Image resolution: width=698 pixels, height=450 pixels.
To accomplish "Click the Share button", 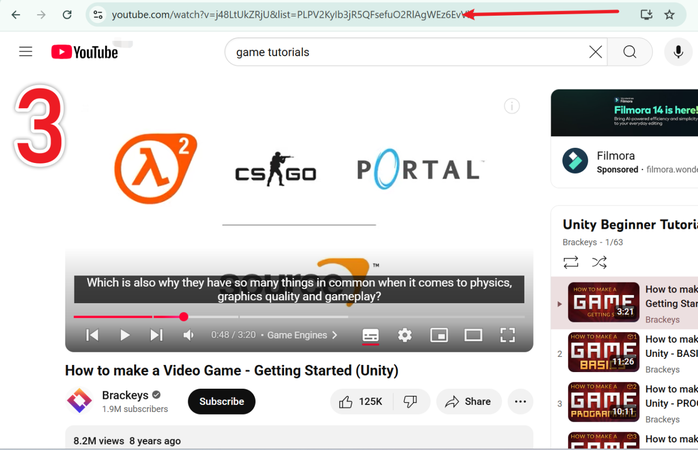I will click(x=468, y=402).
